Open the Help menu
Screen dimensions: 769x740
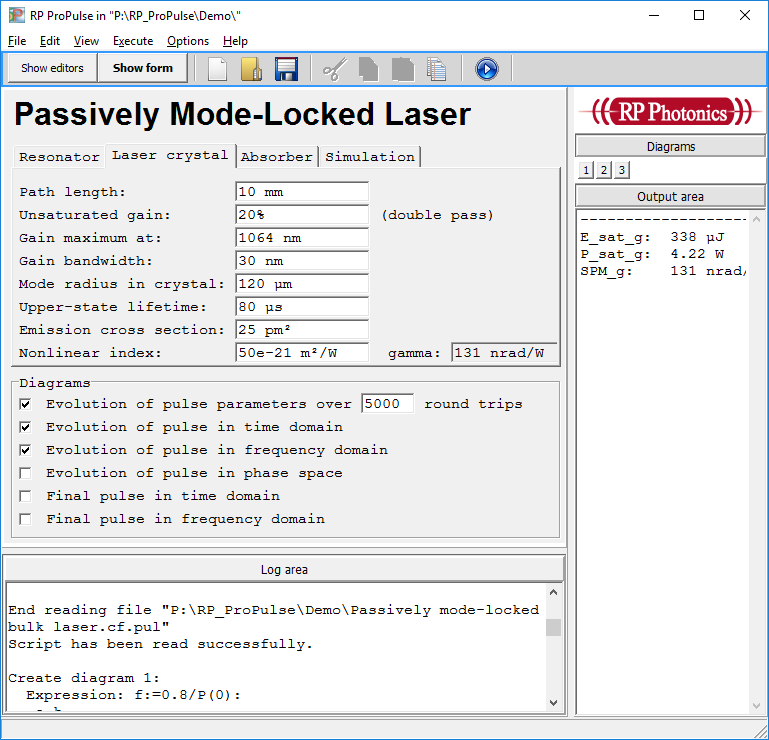tap(235, 41)
